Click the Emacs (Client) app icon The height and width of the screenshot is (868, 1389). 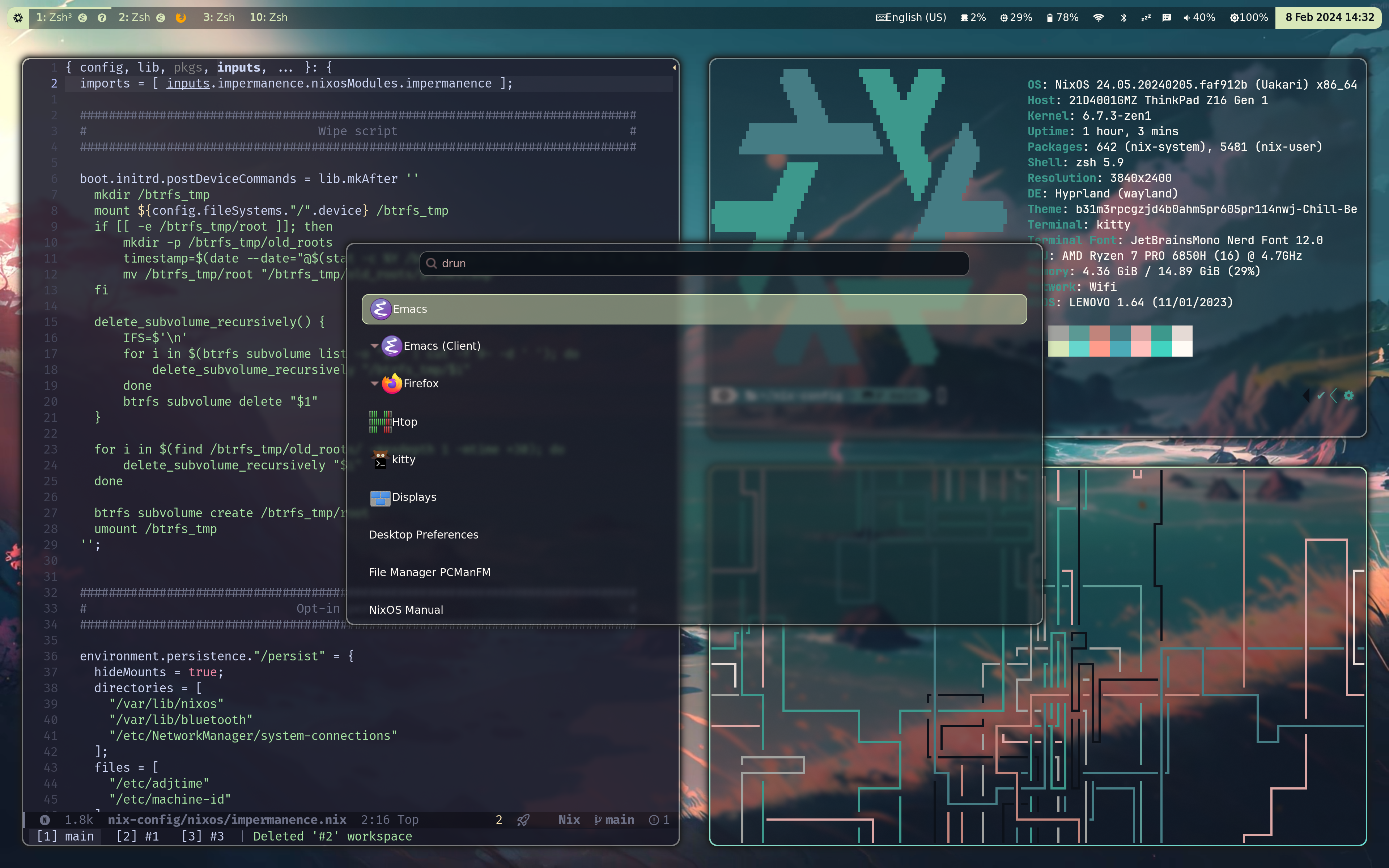tap(391, 346)
